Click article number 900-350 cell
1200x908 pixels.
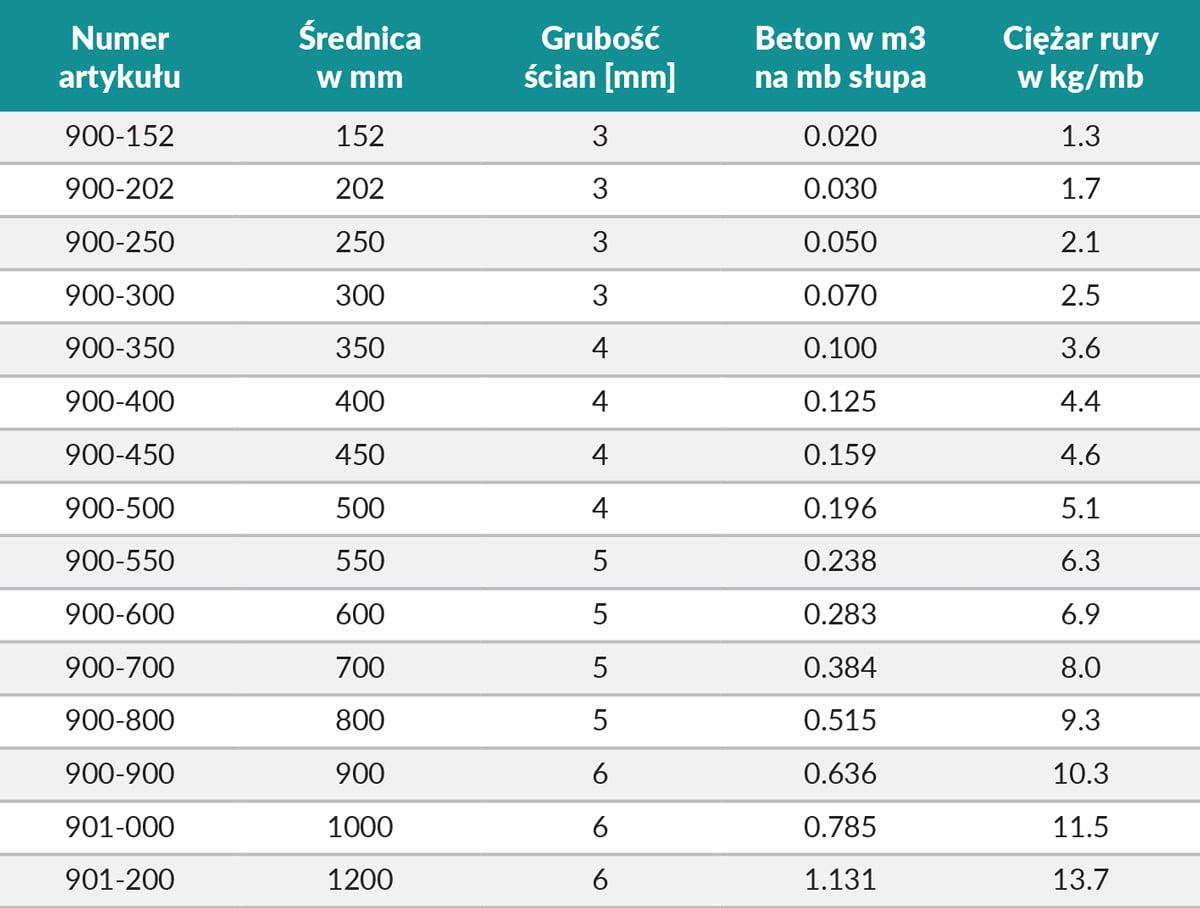pyautogui.click(x=120, y=348)
